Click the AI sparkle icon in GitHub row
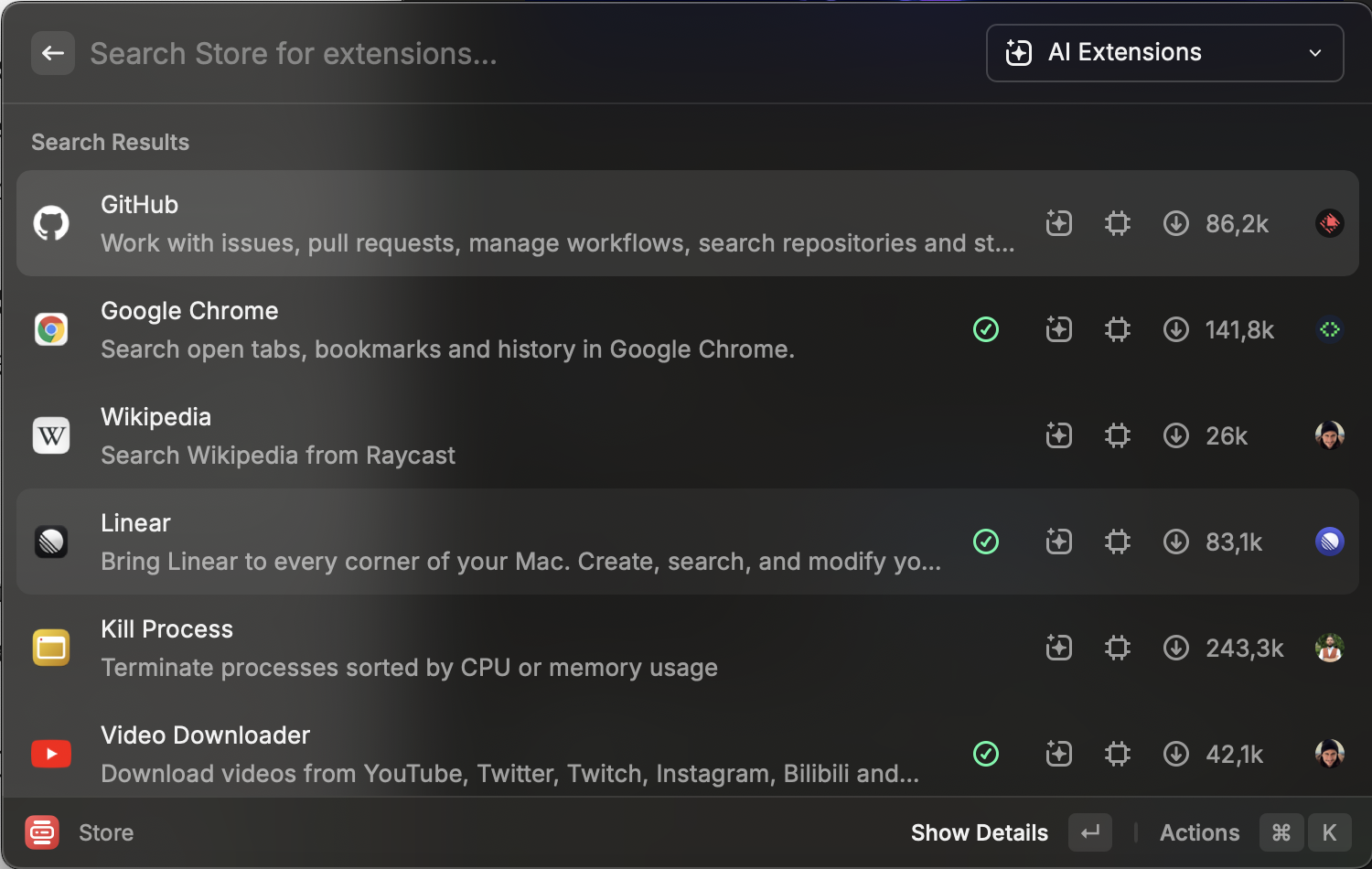 point(1059,223)
